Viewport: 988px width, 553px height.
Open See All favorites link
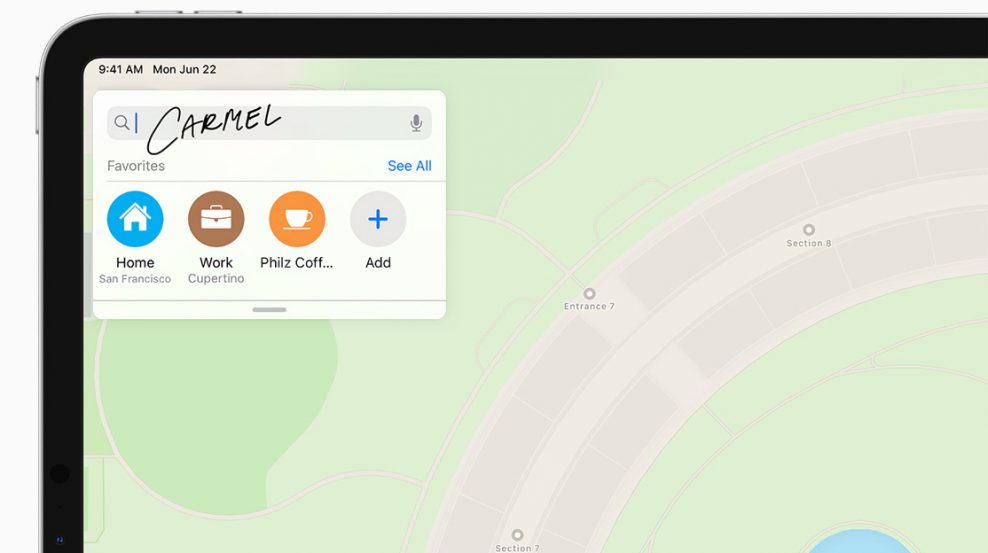pos(410,166)
